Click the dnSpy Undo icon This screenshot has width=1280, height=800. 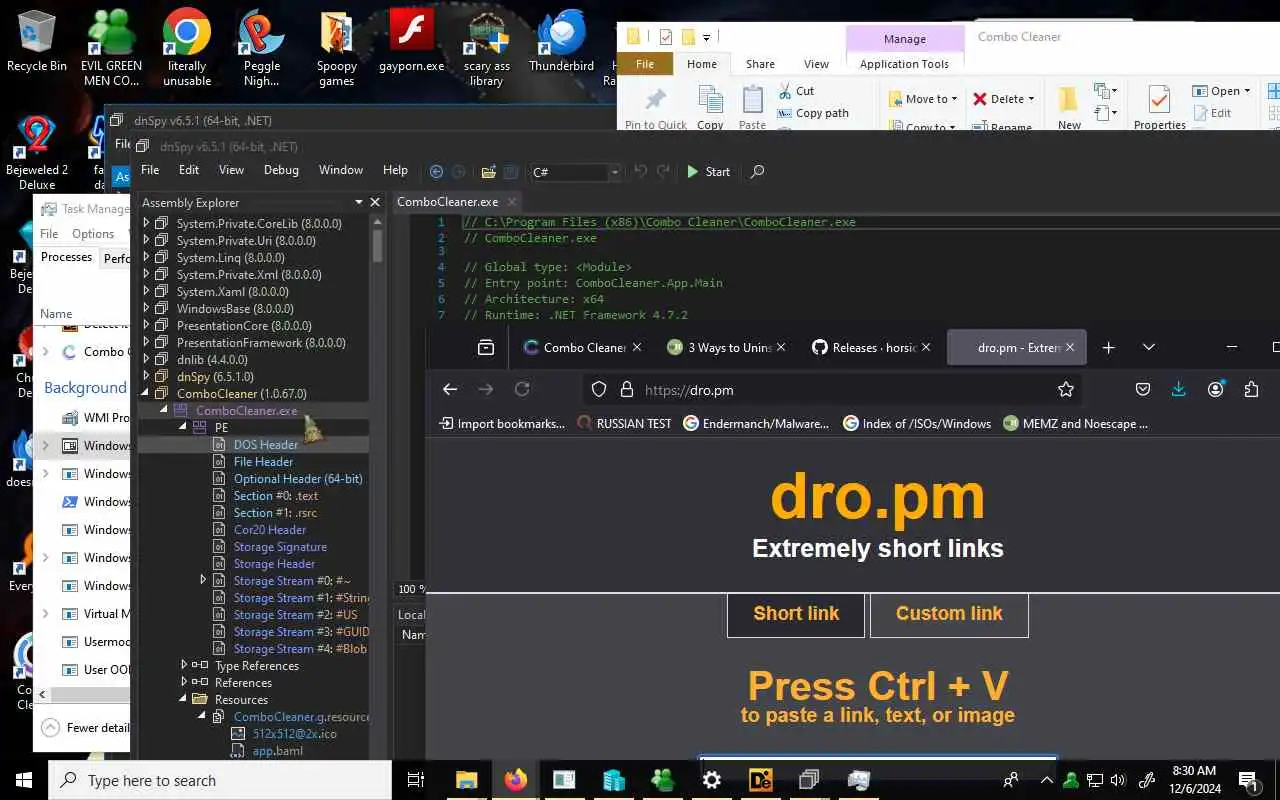coord(641,172)
